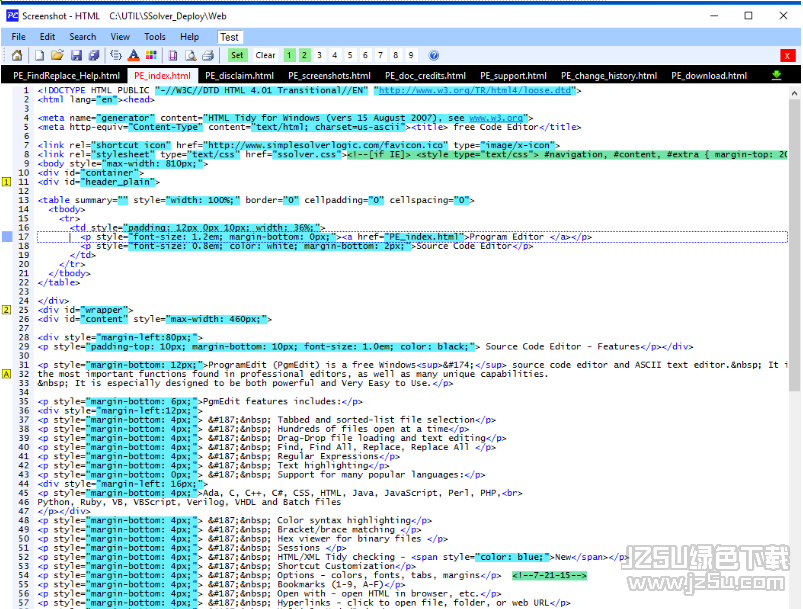Viewport: 803px width, 609px height.
Task: Open the File menu
Action: click(x=18, y=37)
